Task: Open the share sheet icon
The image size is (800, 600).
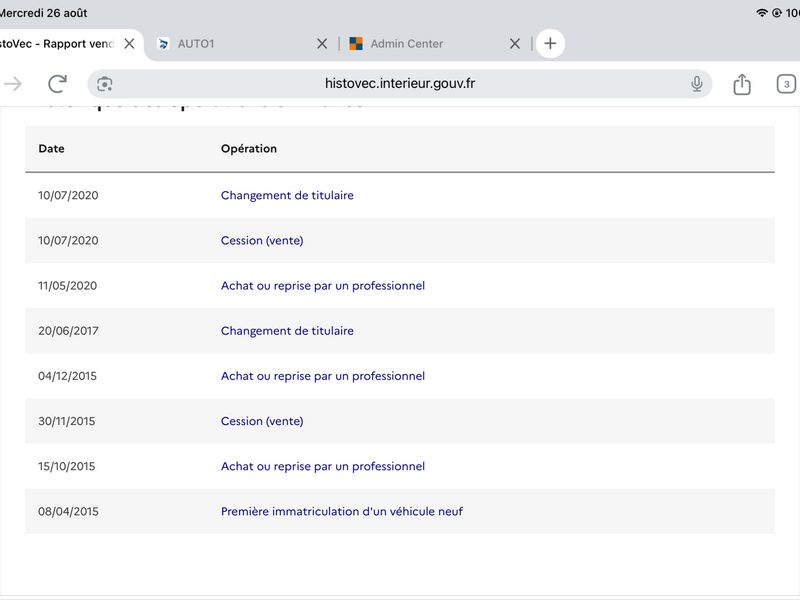Action: click(742, 84)
